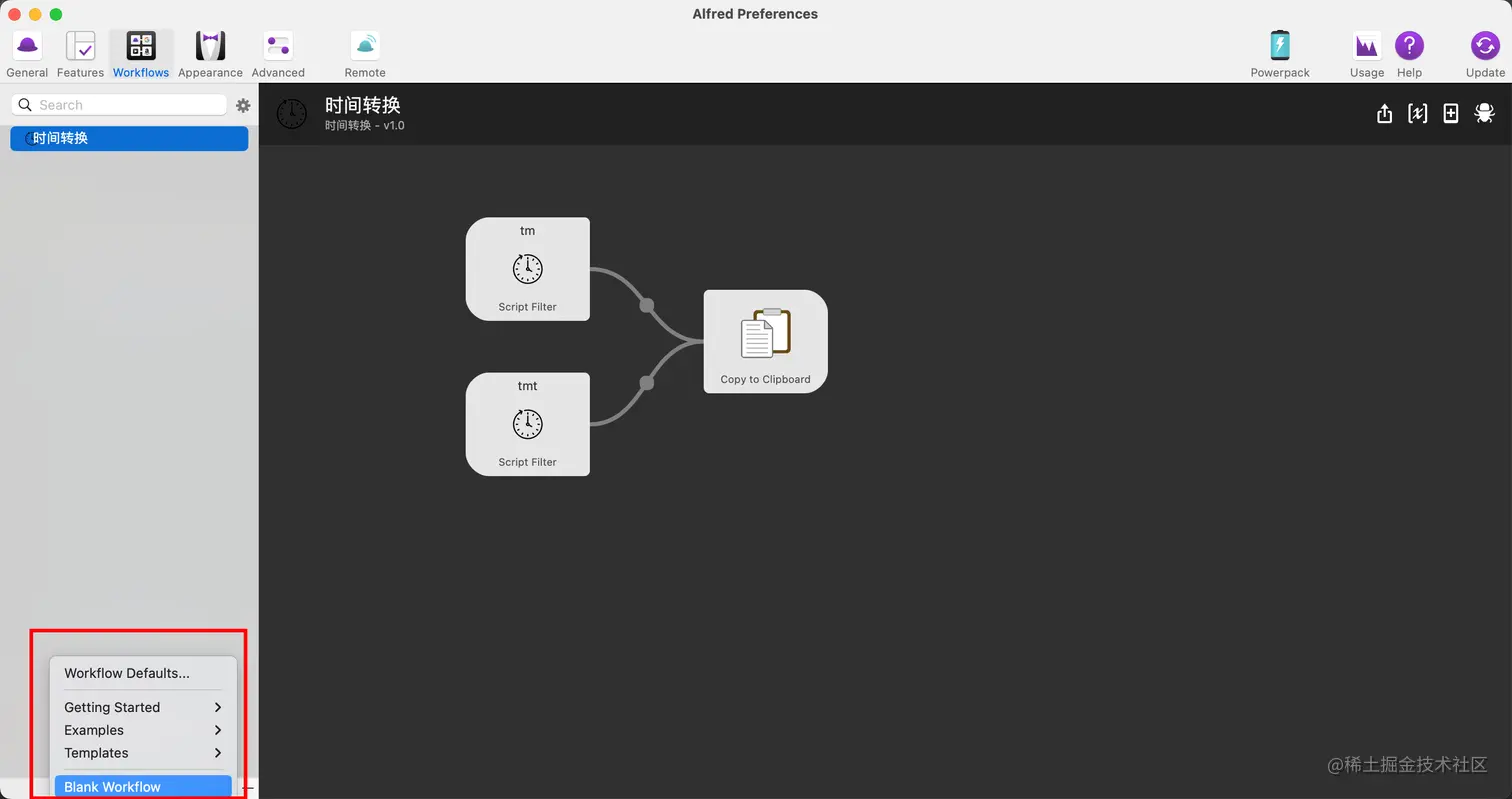Screen dimensions: 1512x799
Task: Select 时间转换 workflow in sidebar
Action: click(x=129, y=138)
